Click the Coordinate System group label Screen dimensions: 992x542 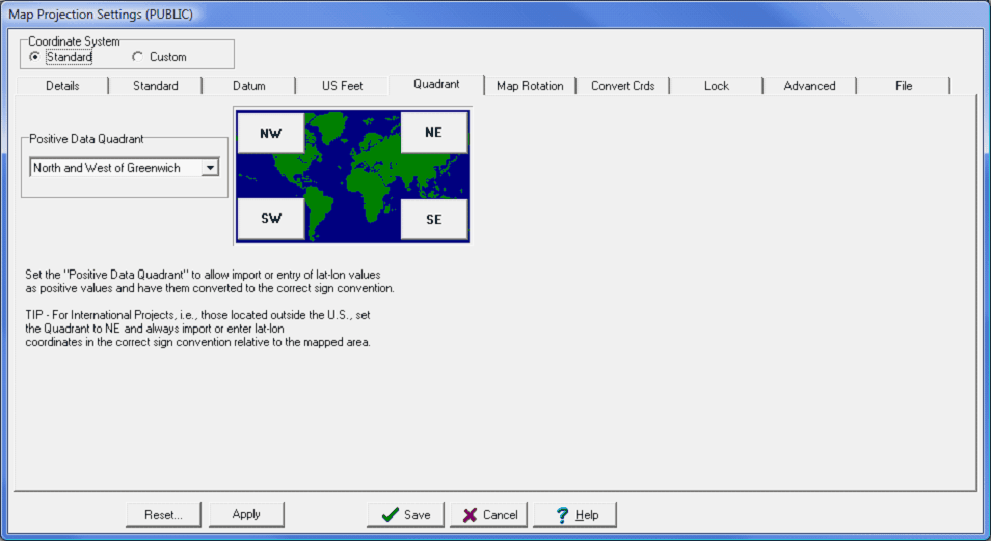73,42
